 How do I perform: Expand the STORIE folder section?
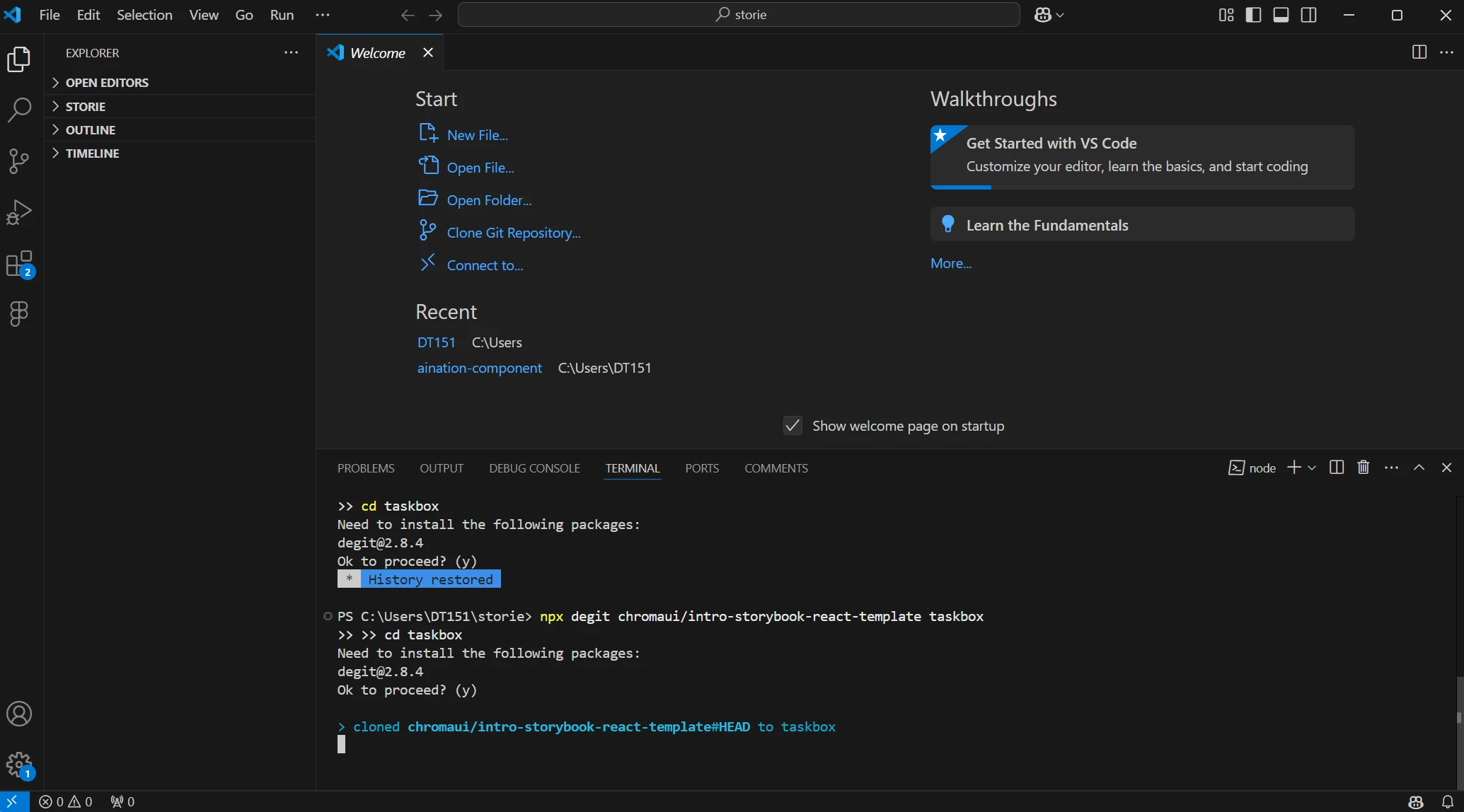coord(180,106)
